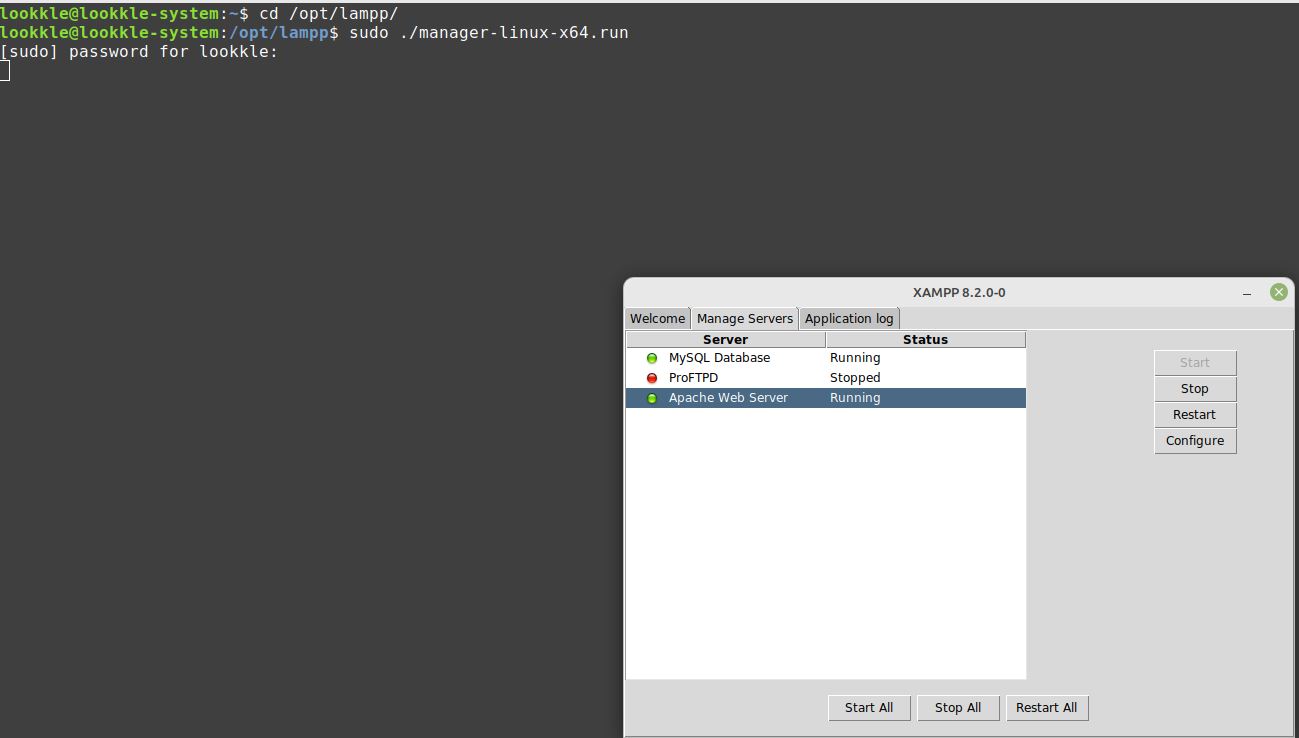Click the terminal cursor block
1299x738 pixels.
pyautogui.click(x=4, y=71)
